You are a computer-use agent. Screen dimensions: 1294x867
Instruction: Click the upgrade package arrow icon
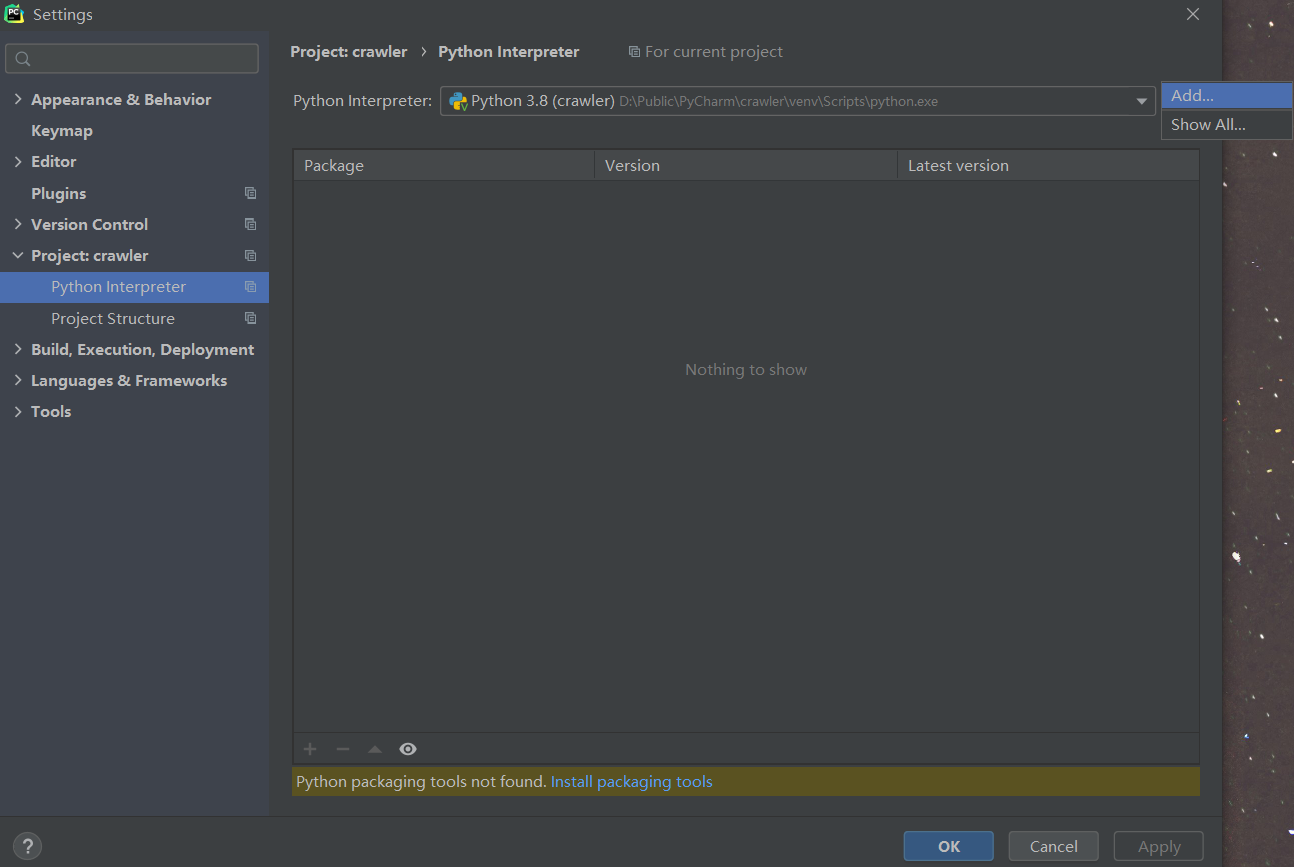[x=375, y=749]
